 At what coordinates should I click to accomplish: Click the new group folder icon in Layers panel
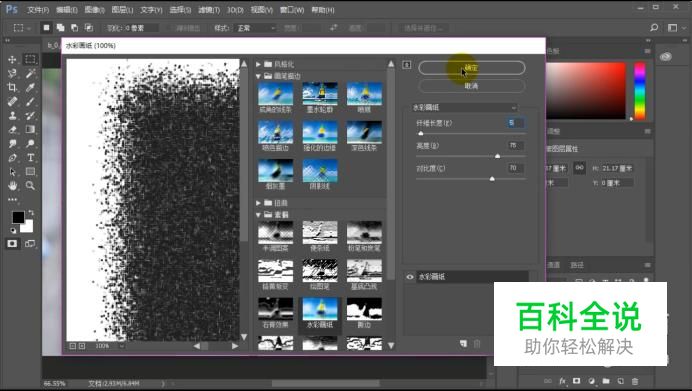[606, 381]
